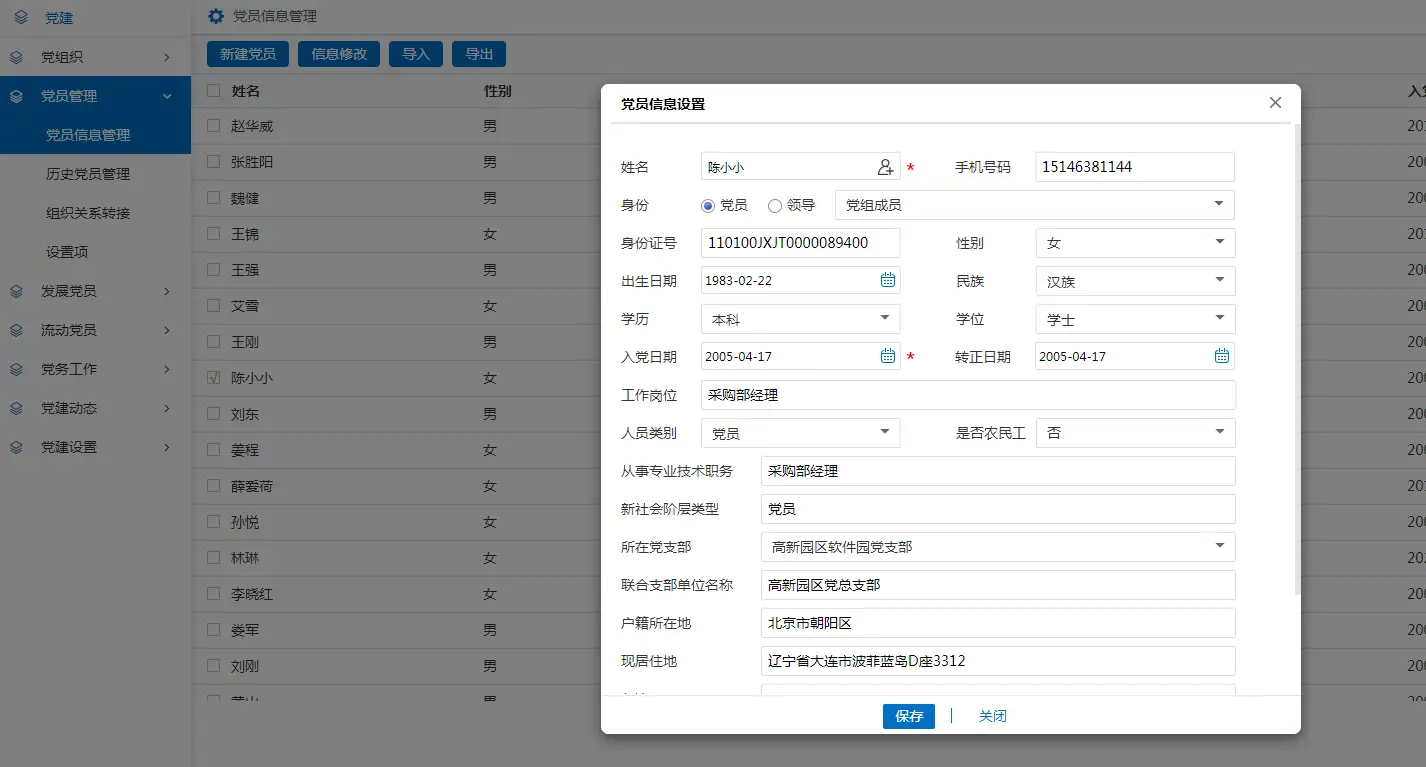Open the 学历 dropdown showing 本科
The image size is (1426, 767).
tap(800, 319)
